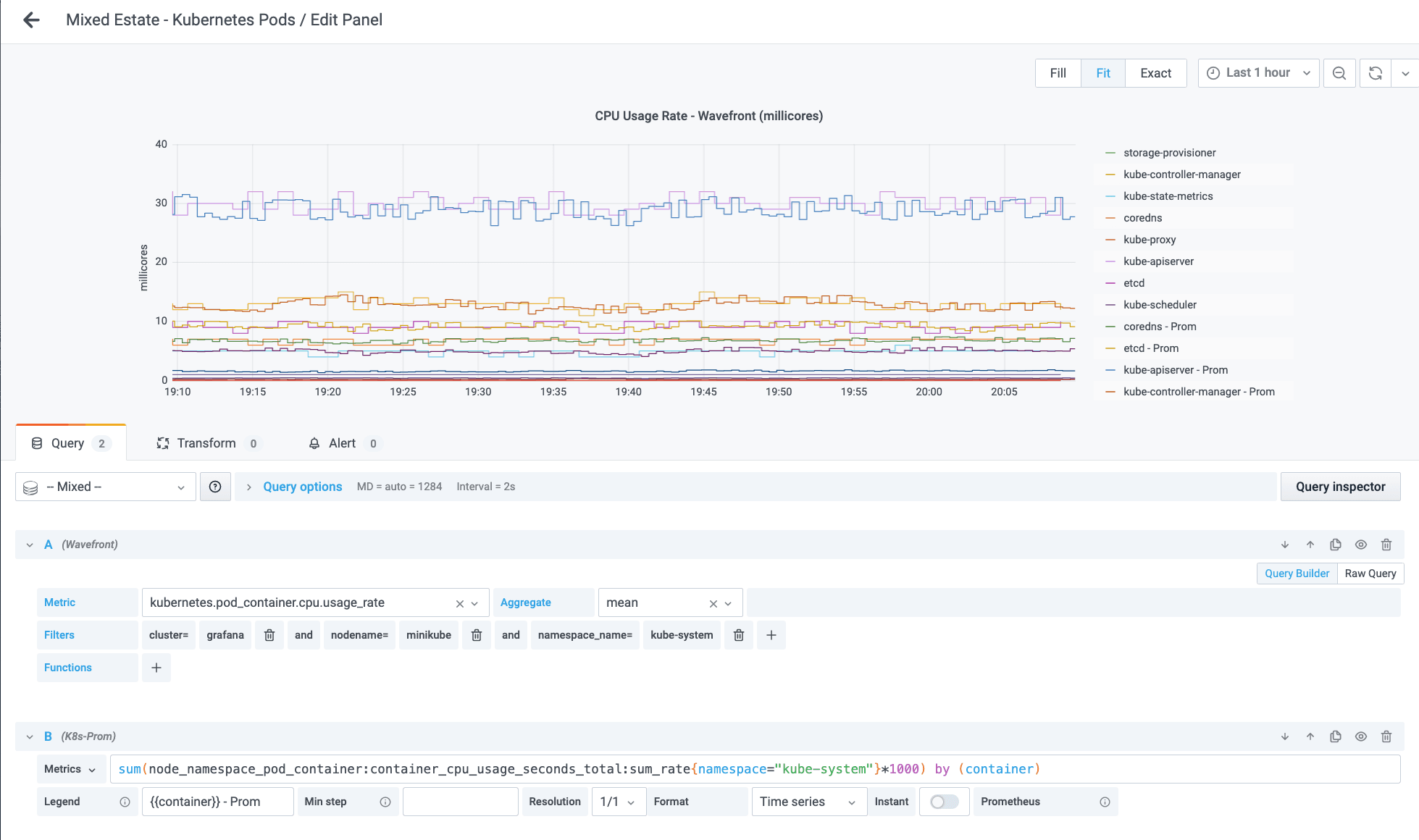1419x840 pixels.
Task: Open the Alert tab
Action: [x=342, y=443]
